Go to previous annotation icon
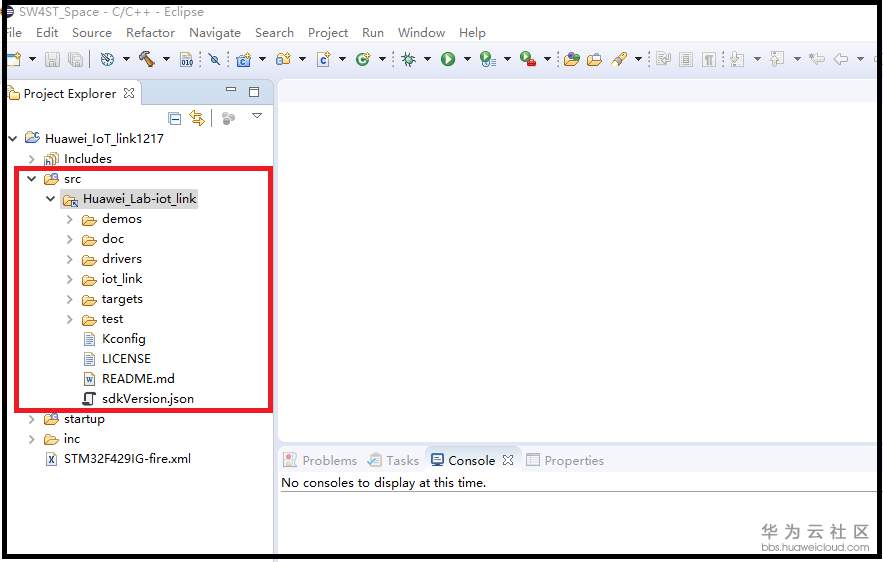 pyautogui.click(x=777, y=59)
